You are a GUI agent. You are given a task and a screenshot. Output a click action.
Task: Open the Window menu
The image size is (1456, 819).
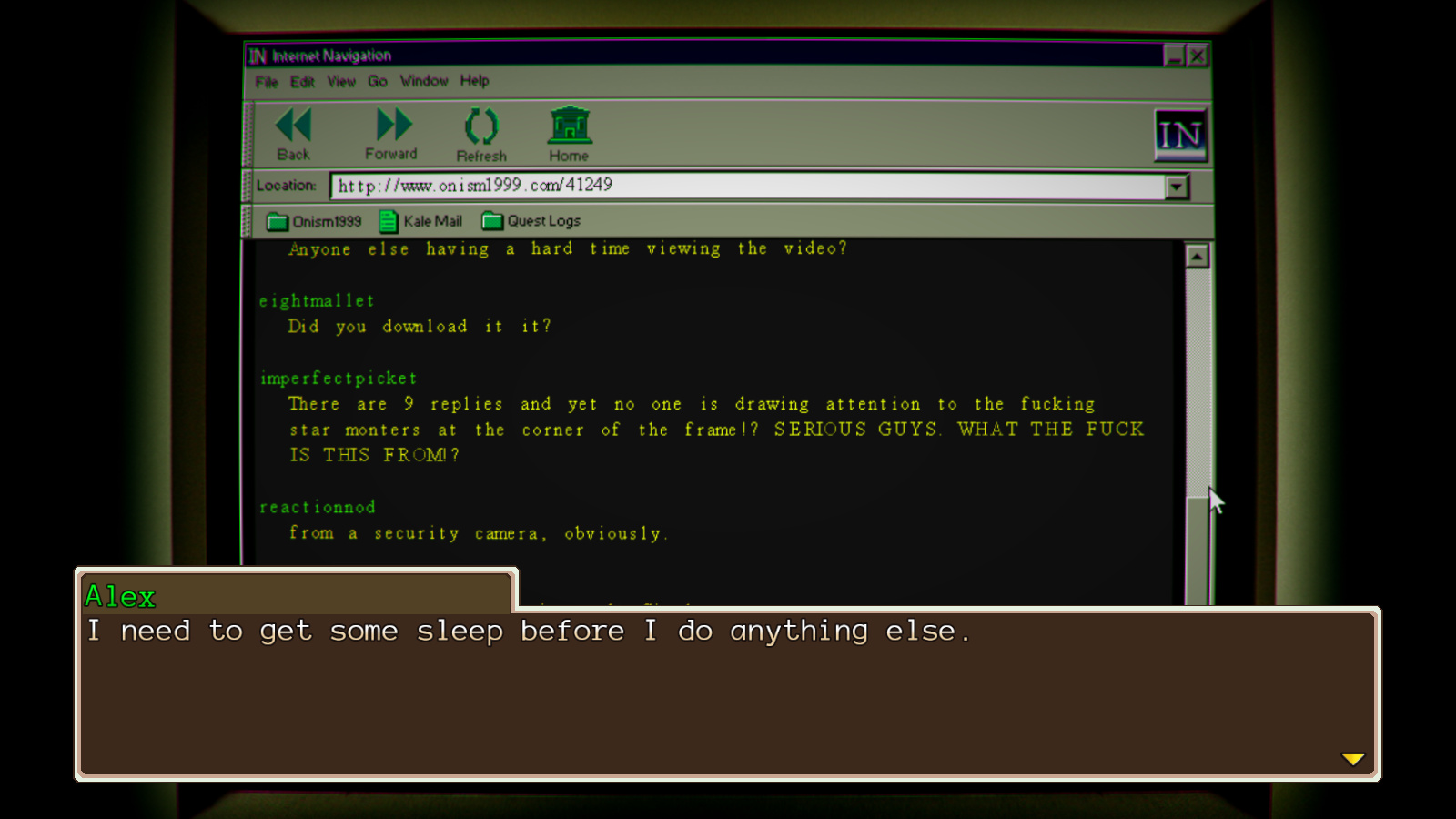(424, 81)
